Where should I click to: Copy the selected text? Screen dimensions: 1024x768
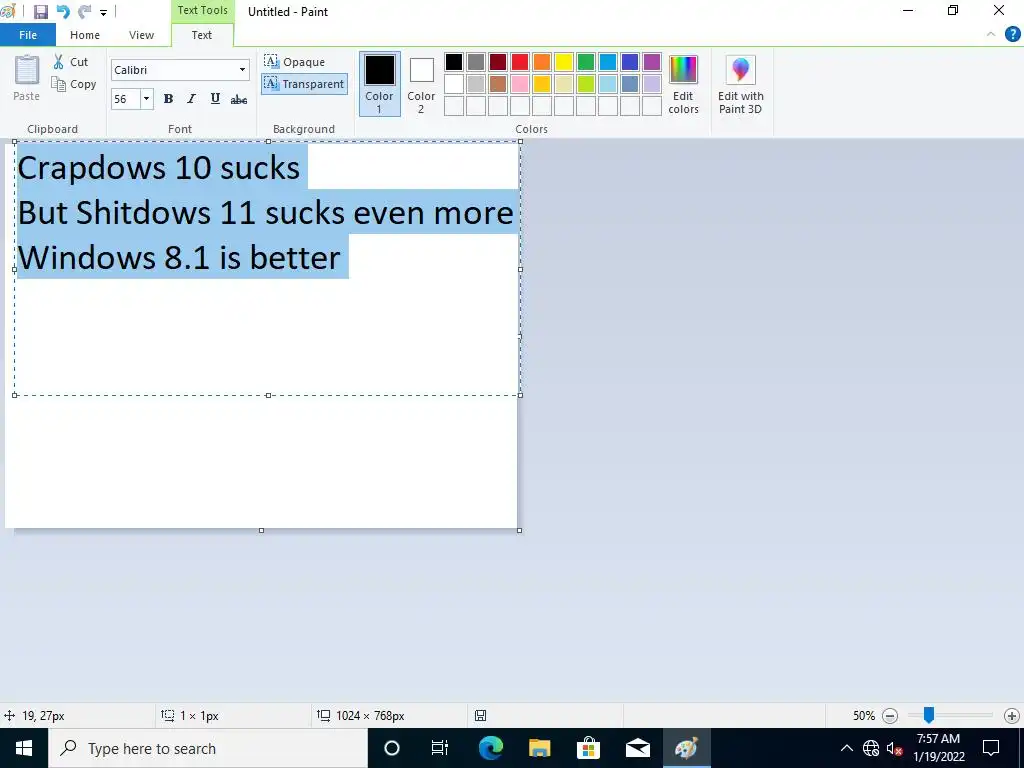coord(74,84)
